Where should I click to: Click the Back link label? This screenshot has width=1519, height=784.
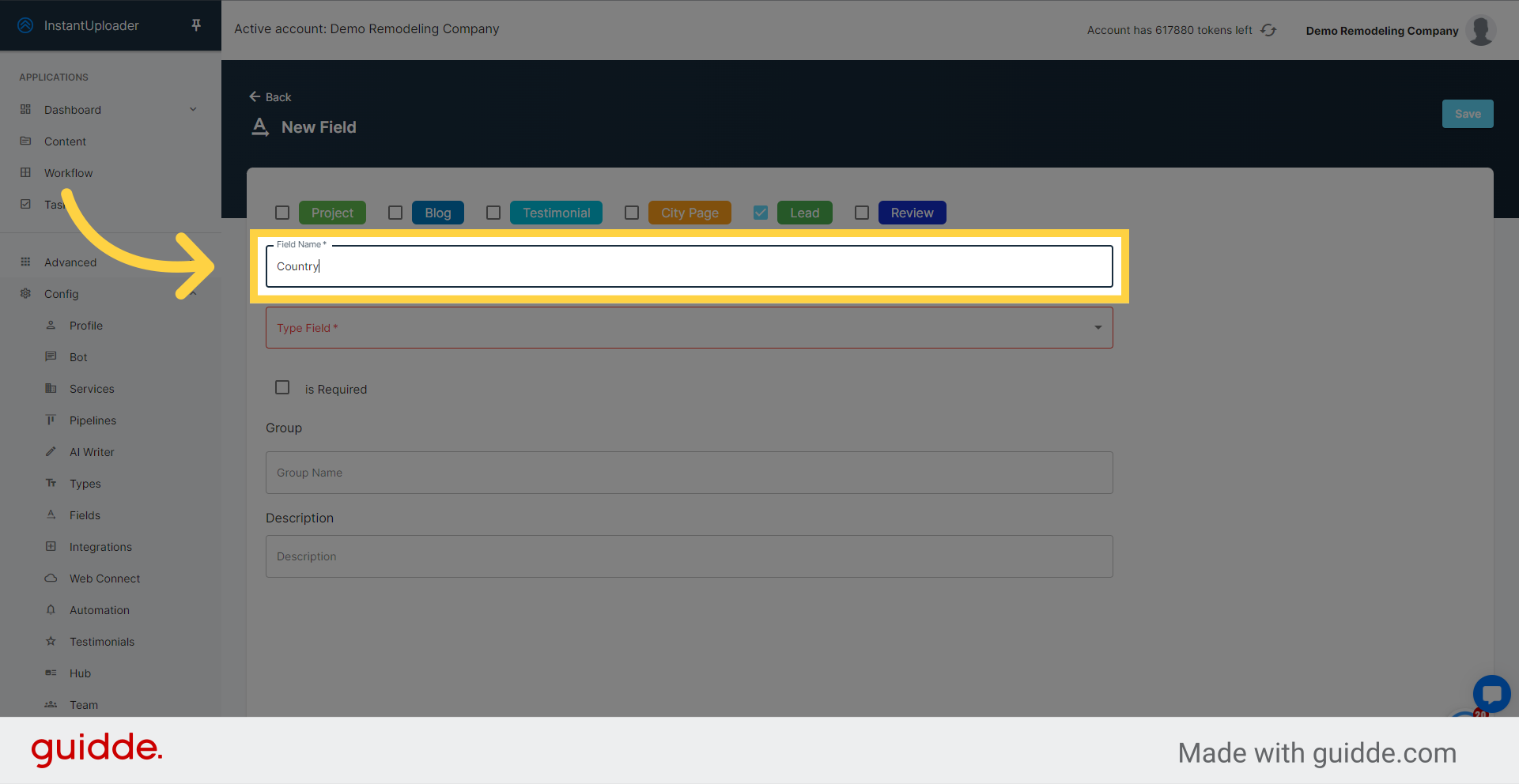(278, 97)
